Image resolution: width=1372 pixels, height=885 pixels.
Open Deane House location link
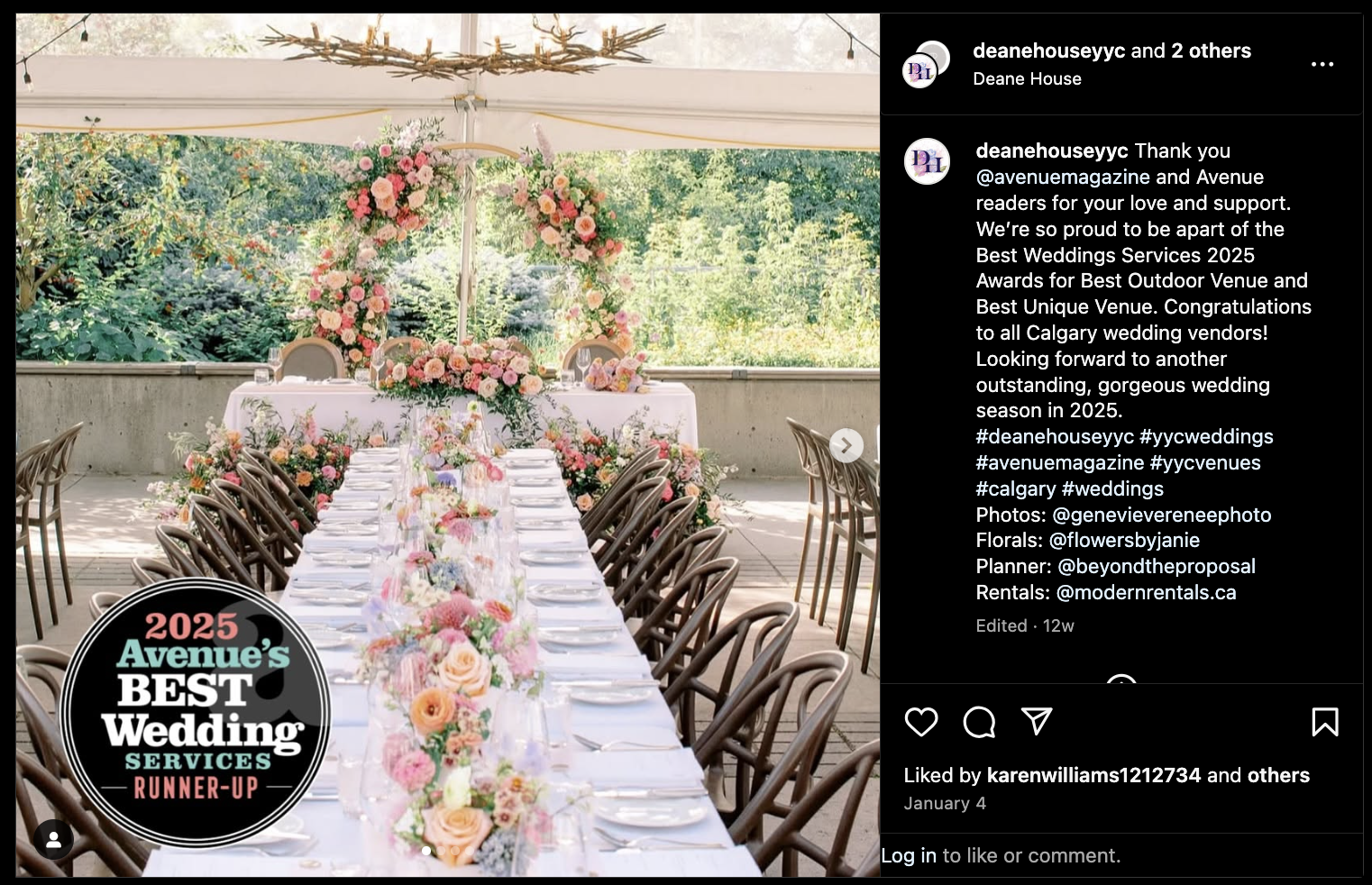(1027, 78)
